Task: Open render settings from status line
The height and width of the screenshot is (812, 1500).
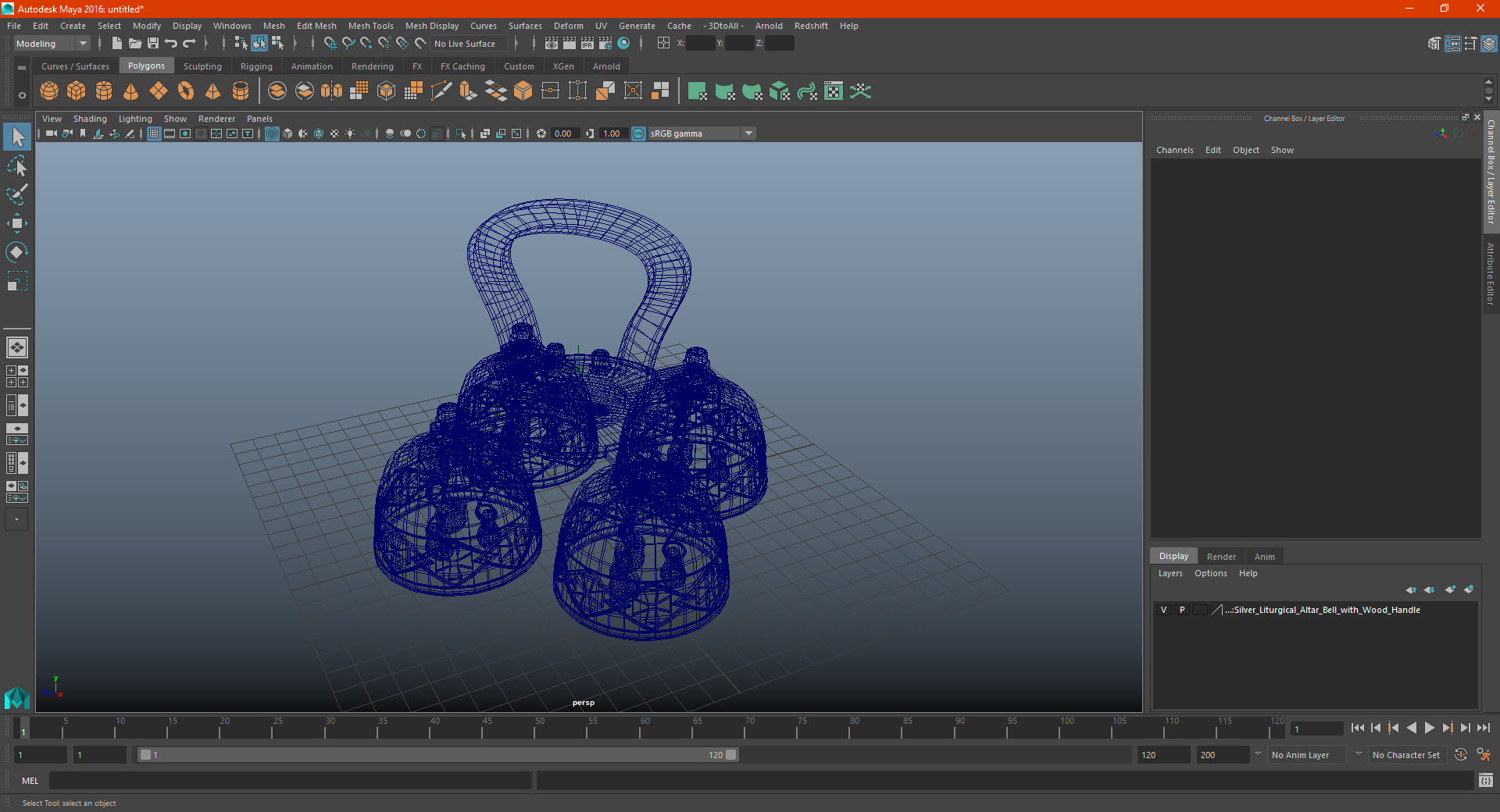Action: pyautogui.click(x=605, y=44)
